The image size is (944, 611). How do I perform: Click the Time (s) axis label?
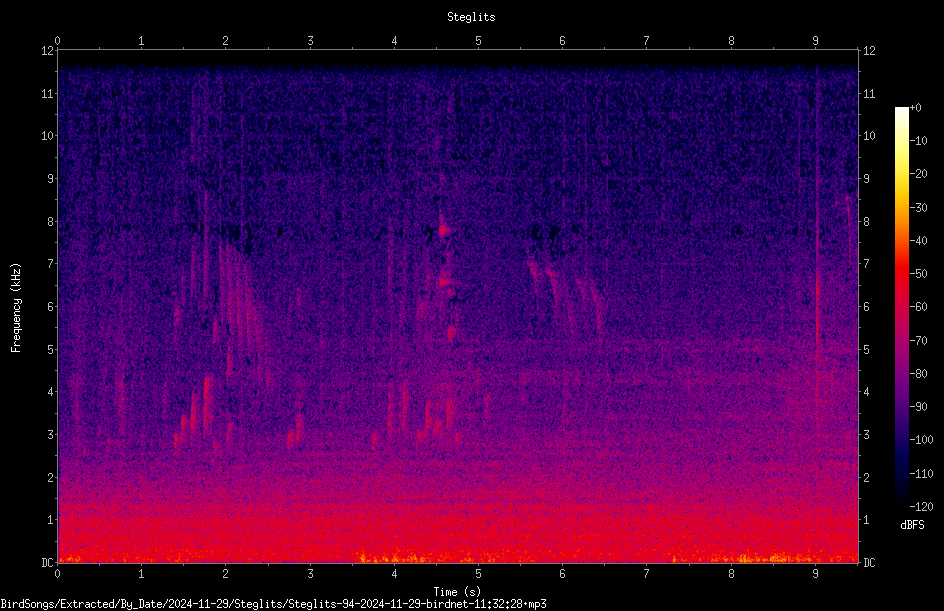[x=457, y=592]
